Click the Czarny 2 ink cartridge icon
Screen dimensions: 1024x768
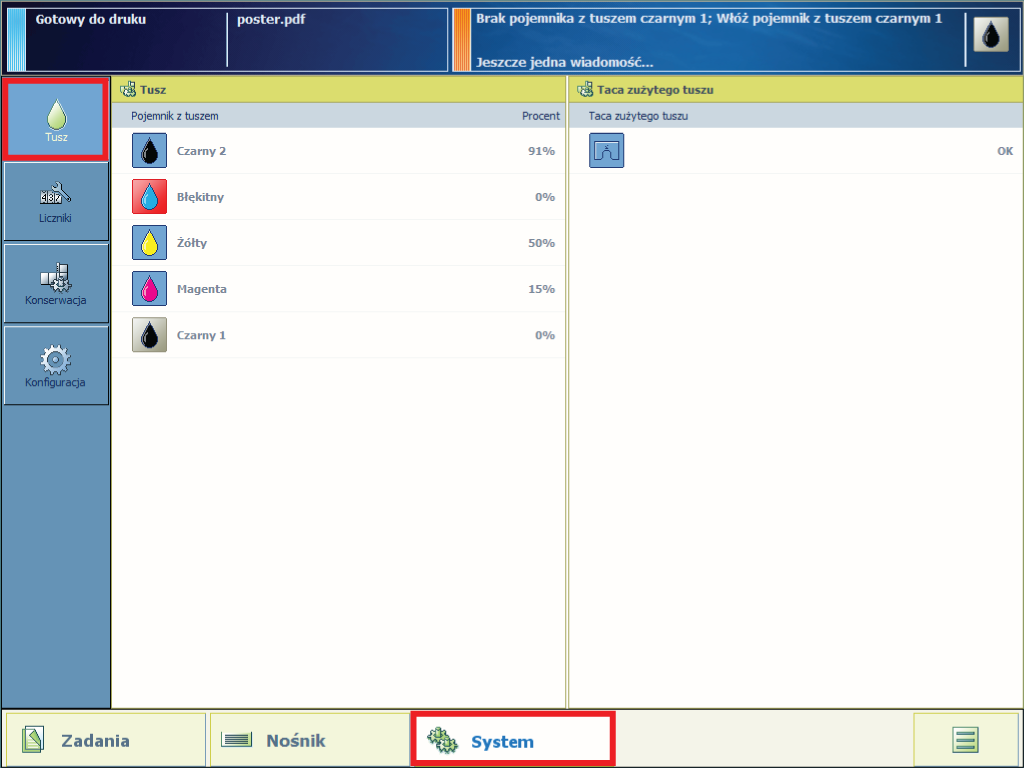point(150,150)
